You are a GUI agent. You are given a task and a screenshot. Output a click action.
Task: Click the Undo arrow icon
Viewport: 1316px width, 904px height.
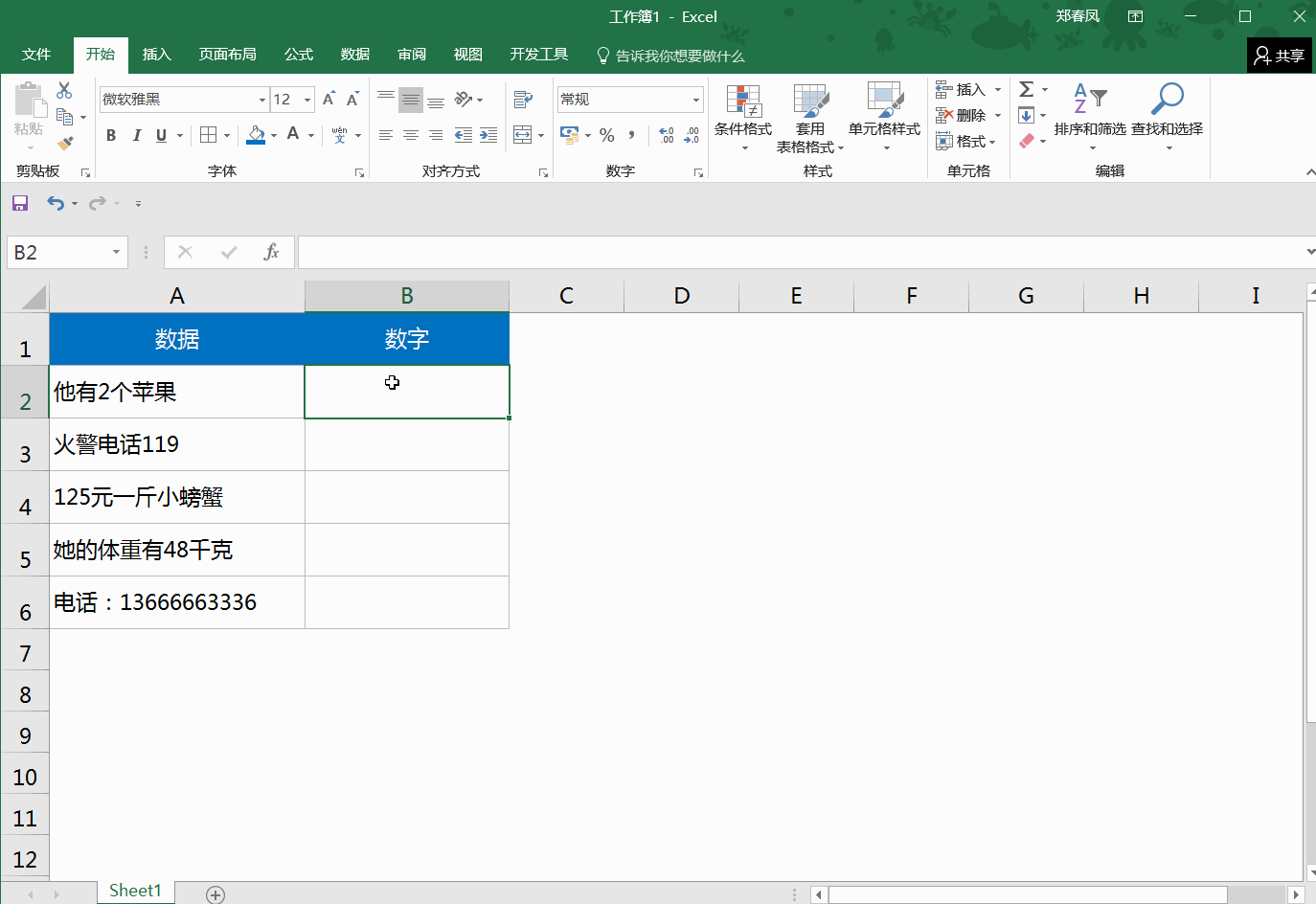56,203
